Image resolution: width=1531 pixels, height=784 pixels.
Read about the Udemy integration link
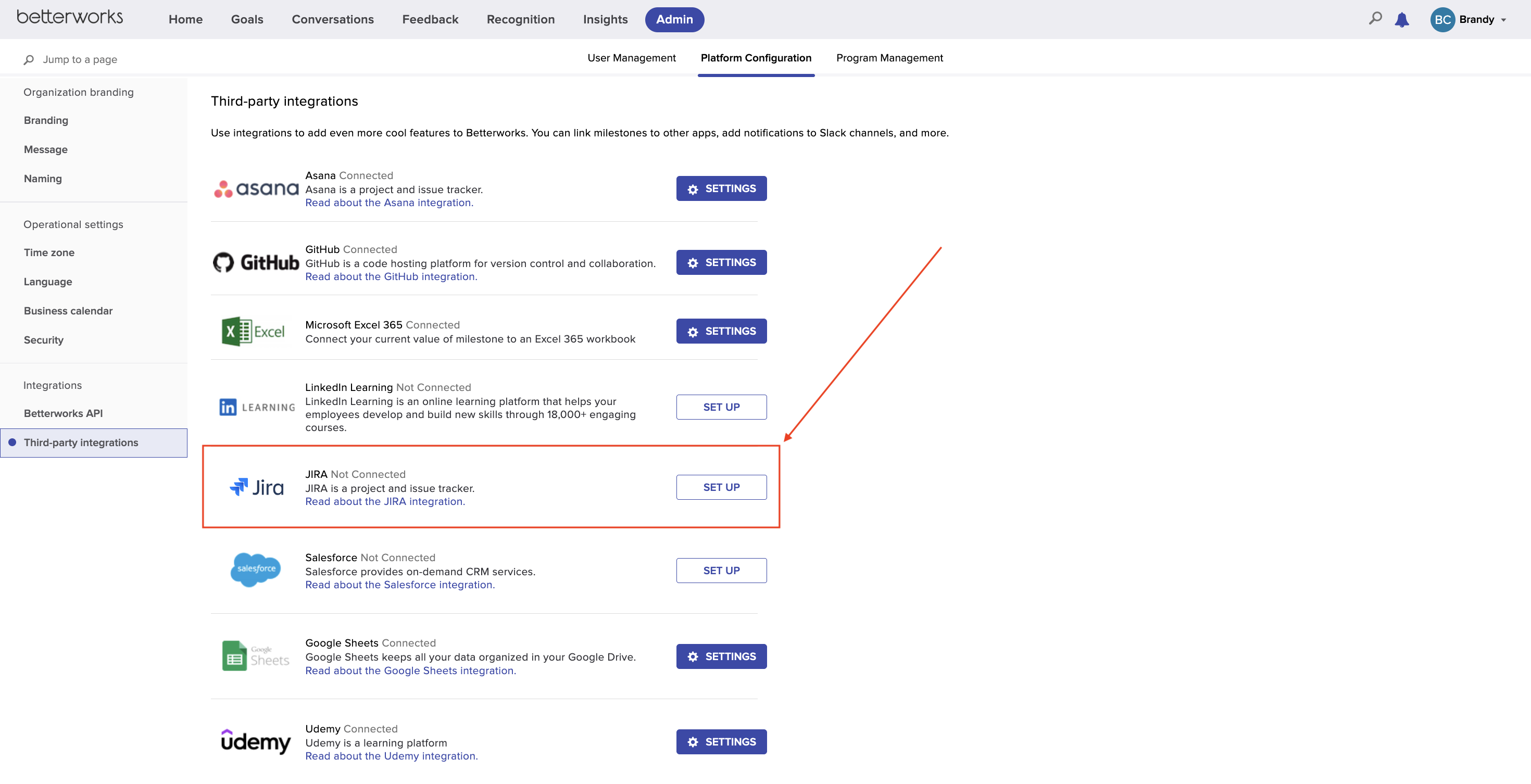click(392, 757)
